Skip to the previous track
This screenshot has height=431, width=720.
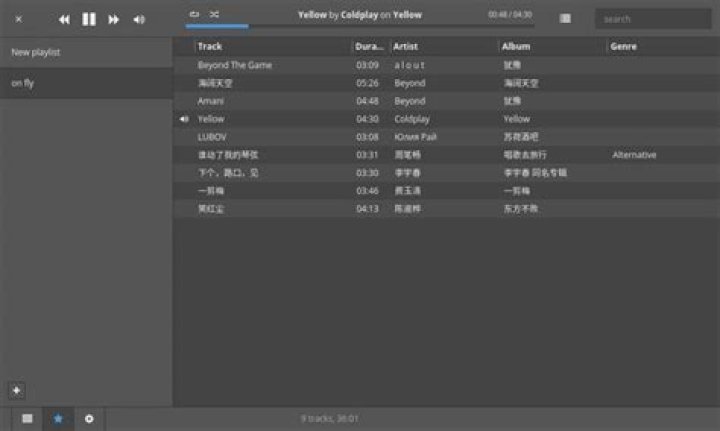click(x=64, y=19)
